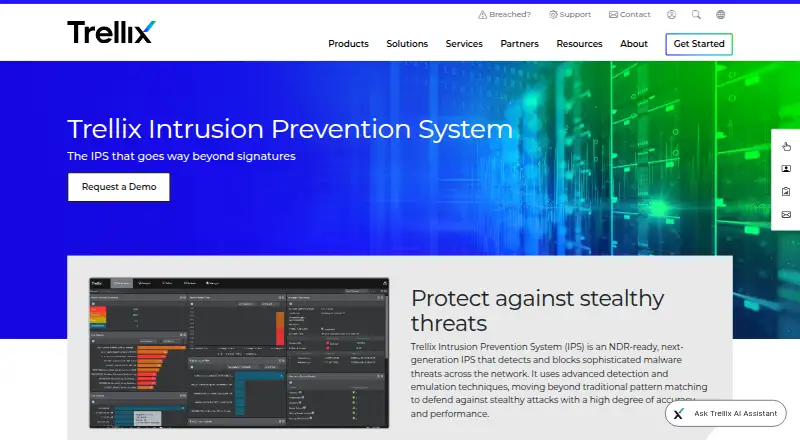Open Ask Trellix AI Assistant chat

coord(726,413)
